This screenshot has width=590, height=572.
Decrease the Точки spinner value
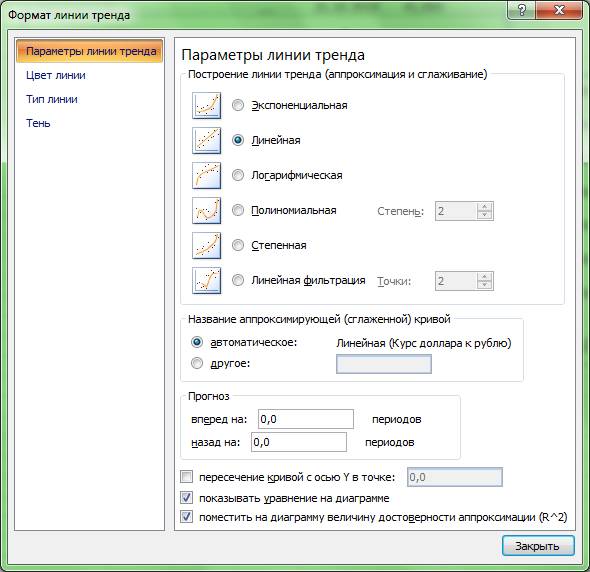(x=485, y=285)
